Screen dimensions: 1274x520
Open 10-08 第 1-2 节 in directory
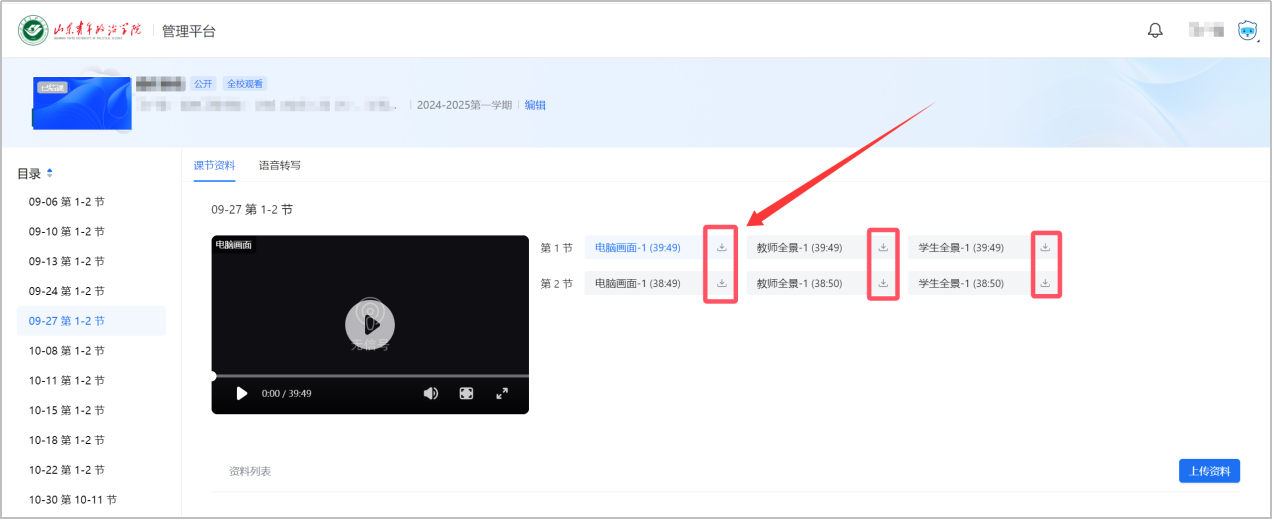pos(66,351)
